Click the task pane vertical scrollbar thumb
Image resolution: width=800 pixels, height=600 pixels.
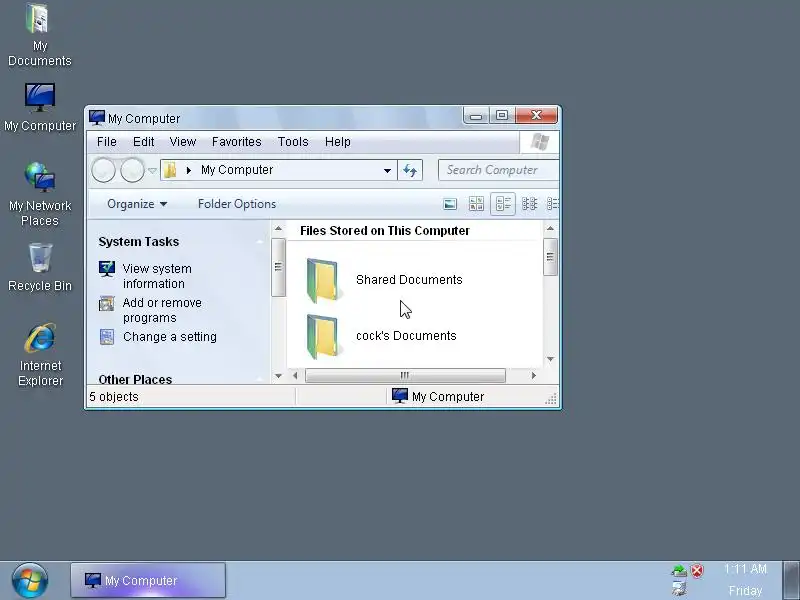(278, 267)
